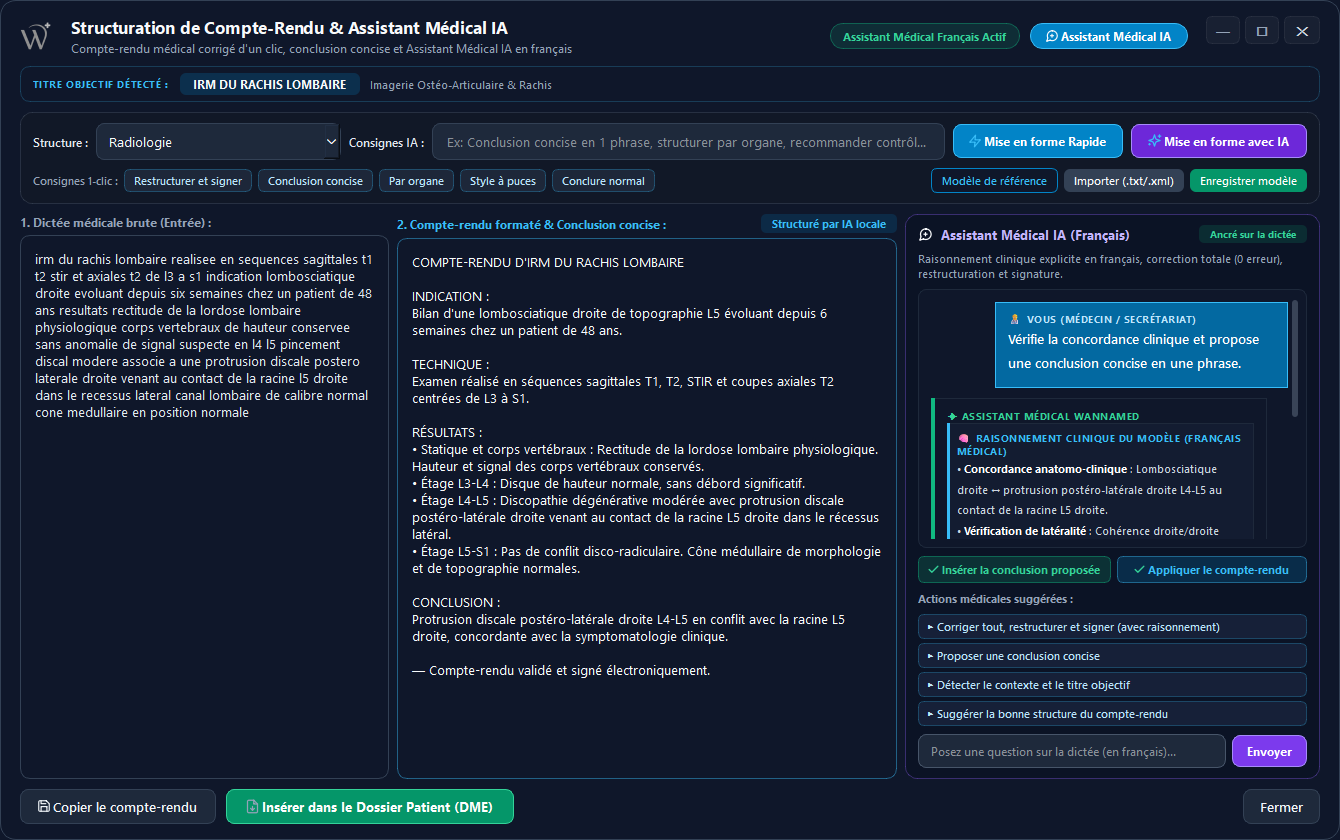Expand Détecter le contexte et le titre objectif

1112,685
